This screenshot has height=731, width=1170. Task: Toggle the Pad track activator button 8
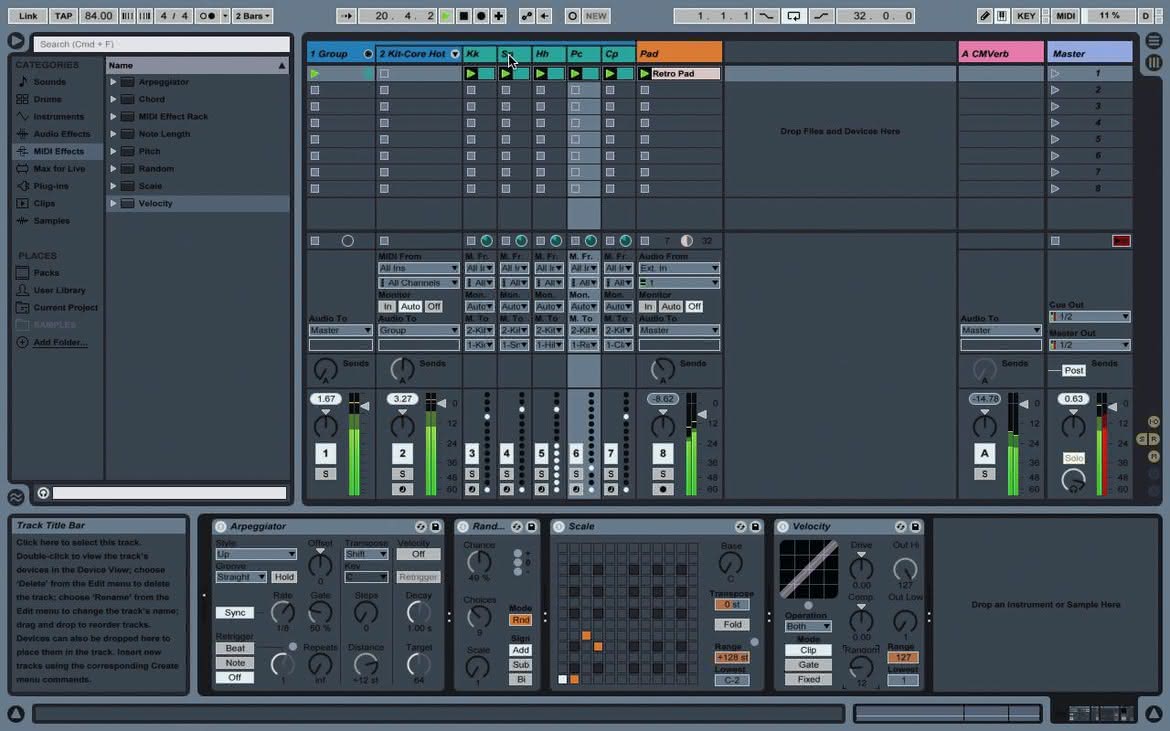click(x=663, y=454)
